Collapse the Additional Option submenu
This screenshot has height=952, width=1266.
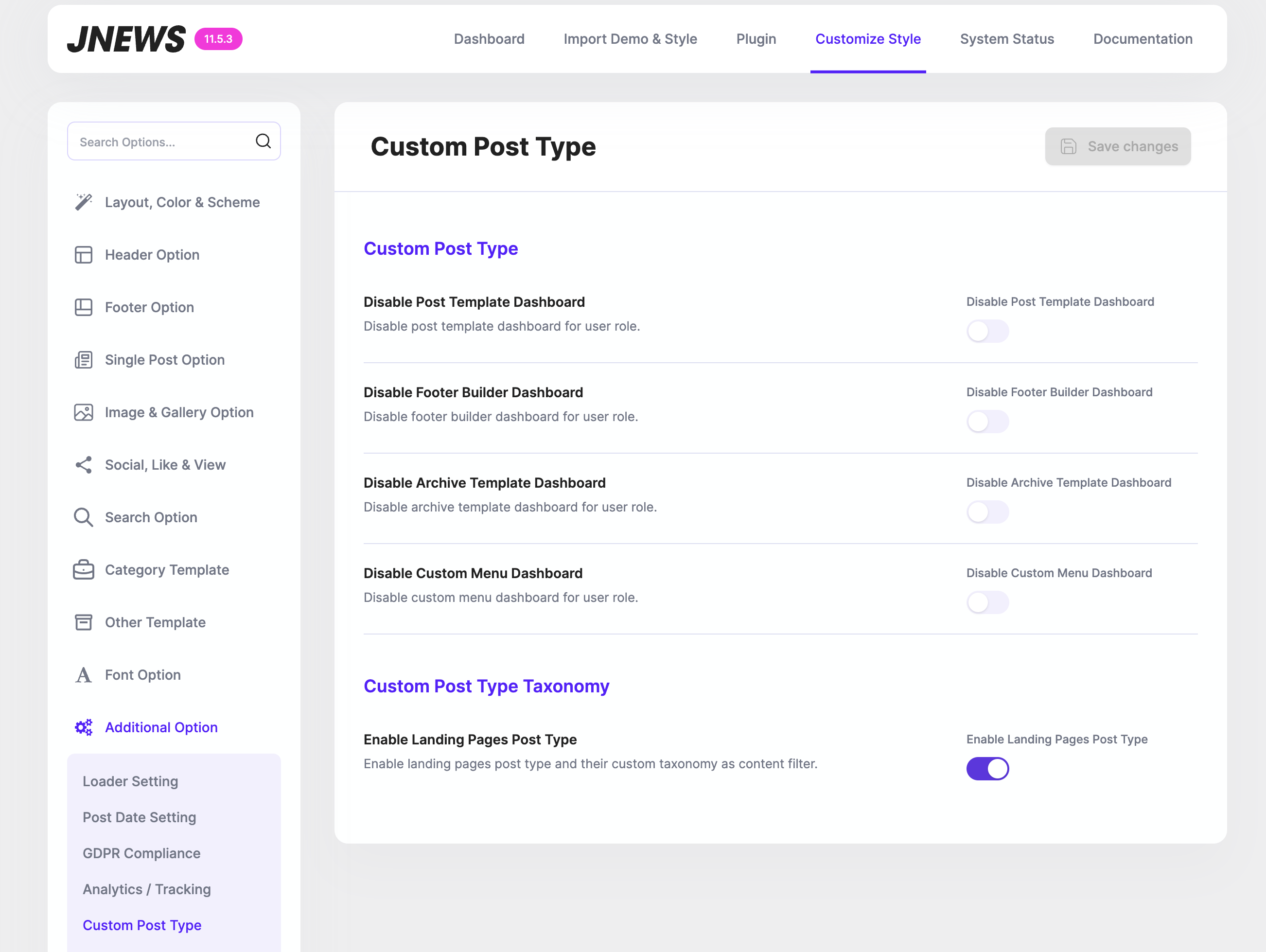[161, 727]
